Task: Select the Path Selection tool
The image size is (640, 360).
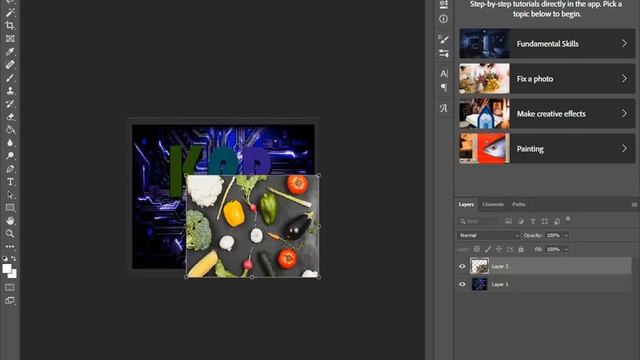Action: [x=10, y=195]
